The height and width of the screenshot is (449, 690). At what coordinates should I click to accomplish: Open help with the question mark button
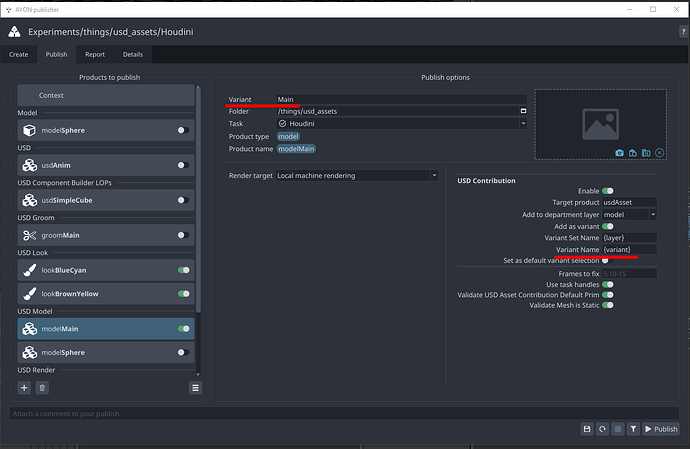click(683, 32)
